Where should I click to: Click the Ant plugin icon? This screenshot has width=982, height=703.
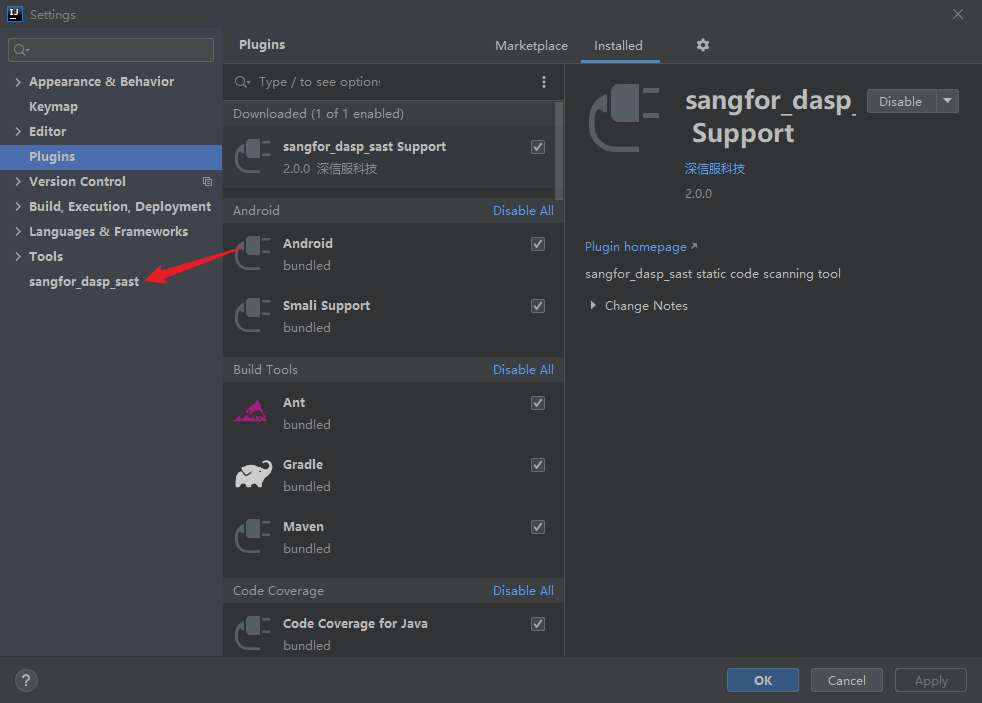pyautogui.click(x=251, y=412)
